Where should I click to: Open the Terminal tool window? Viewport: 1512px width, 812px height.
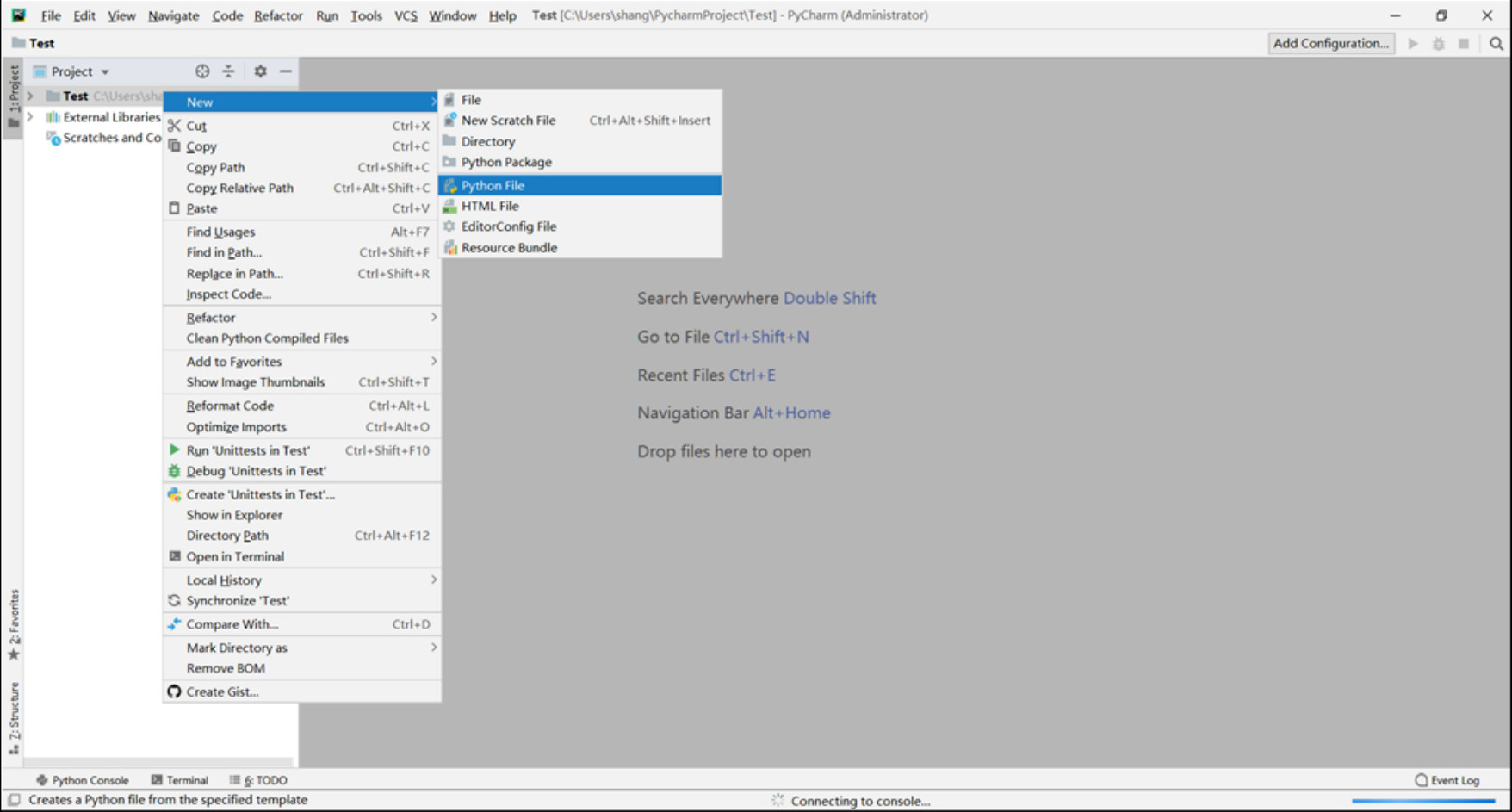pyautogui.click(x=180, y=780)
